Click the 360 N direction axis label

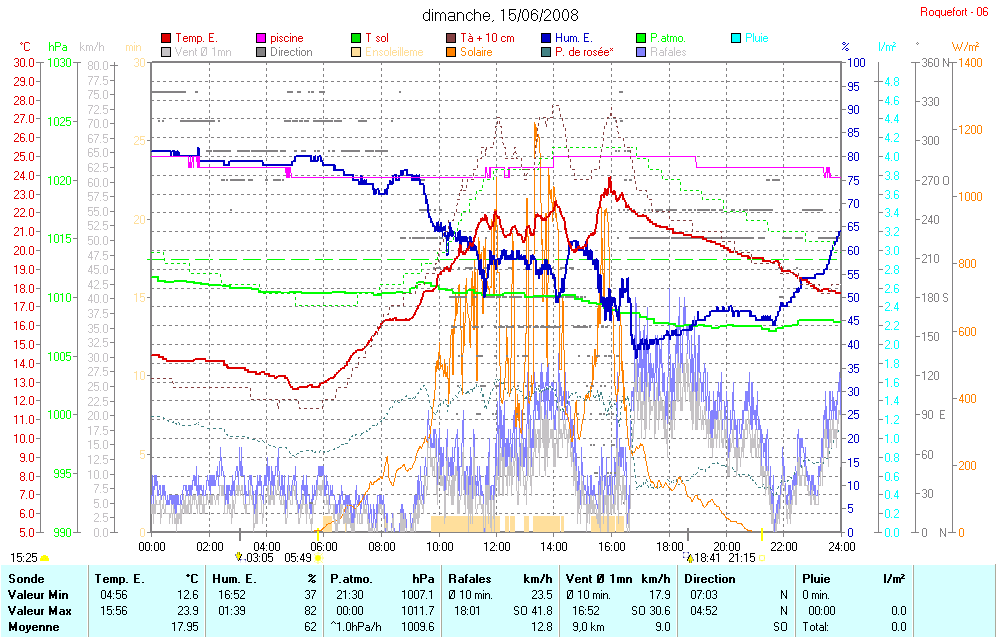(x=937, y=63)
